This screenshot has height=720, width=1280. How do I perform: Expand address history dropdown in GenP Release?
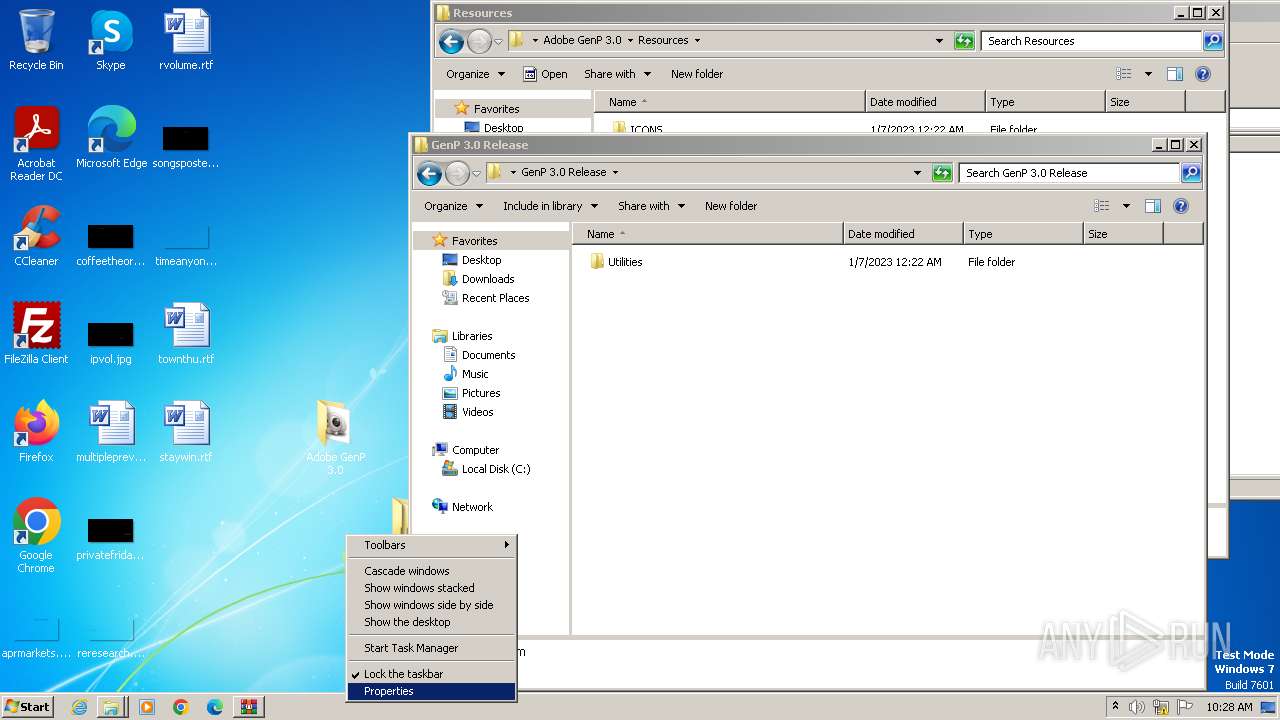pyautogui.click(x=917, y=173)
